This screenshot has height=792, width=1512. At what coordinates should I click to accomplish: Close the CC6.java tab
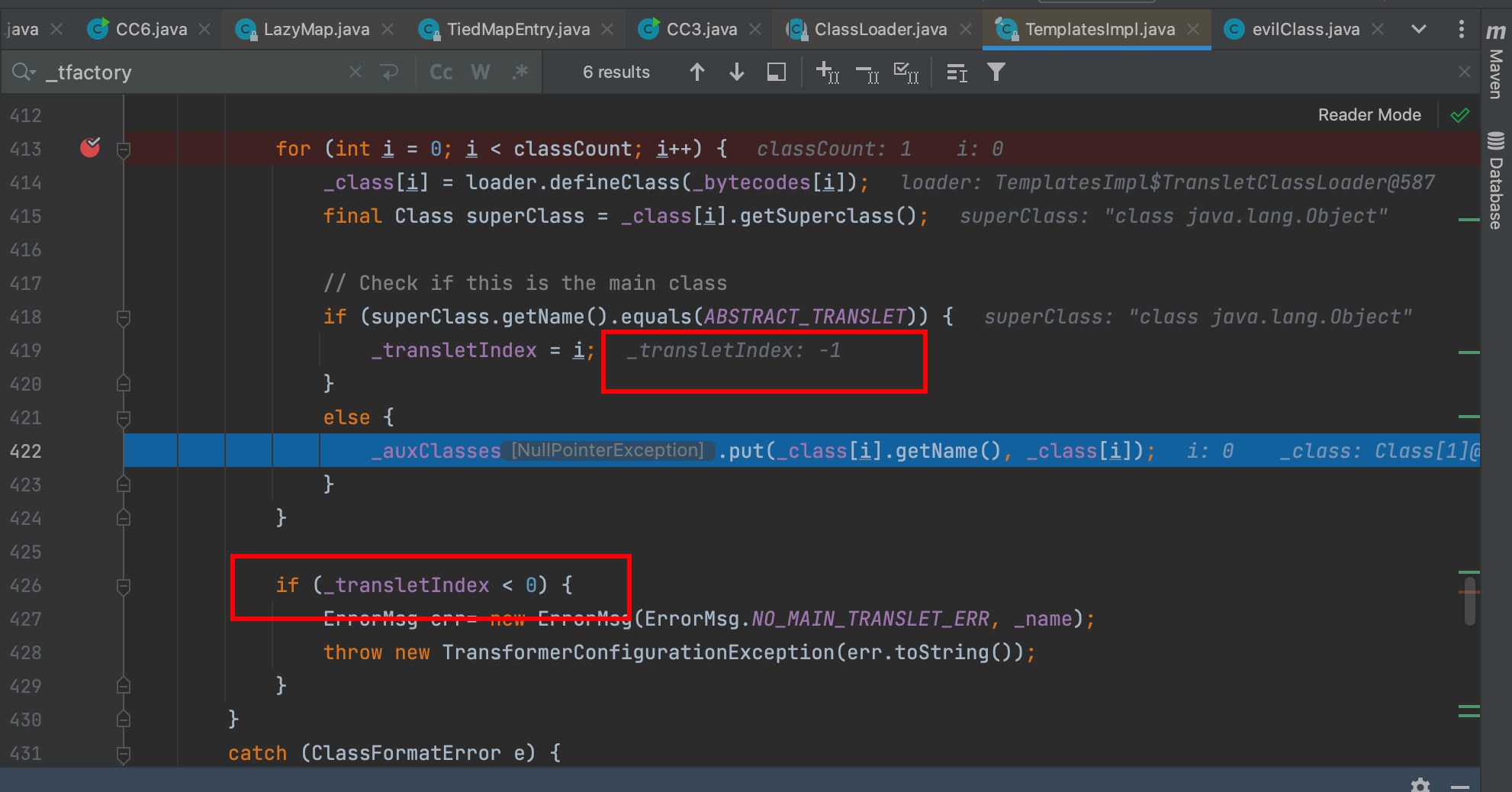pyautogui.click(x=204, y=29)
